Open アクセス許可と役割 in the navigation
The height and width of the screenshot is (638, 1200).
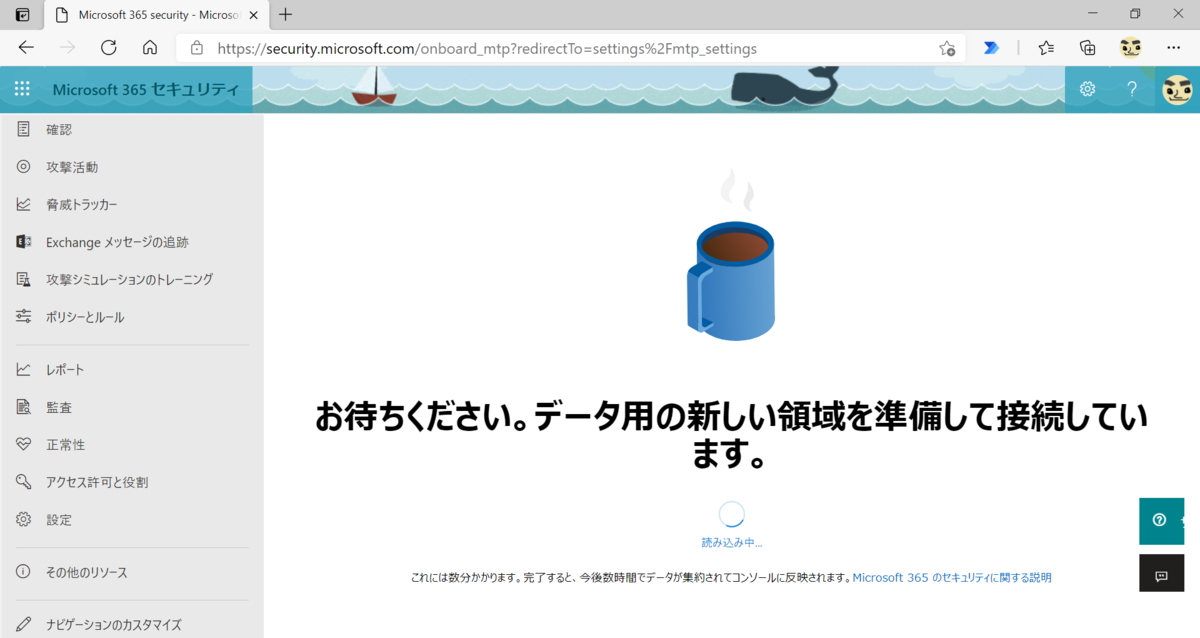pyautogui.click(x=97, y=482)
